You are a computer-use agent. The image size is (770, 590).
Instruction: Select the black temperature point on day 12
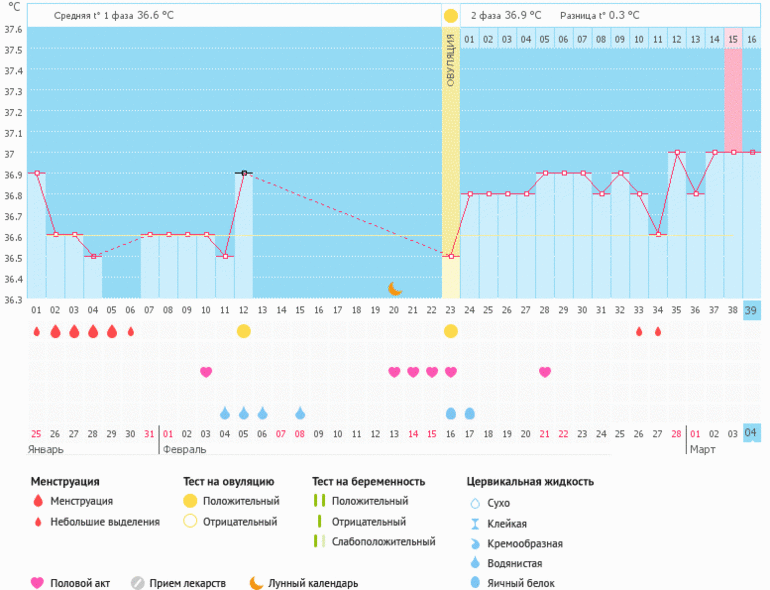[243, 173]
